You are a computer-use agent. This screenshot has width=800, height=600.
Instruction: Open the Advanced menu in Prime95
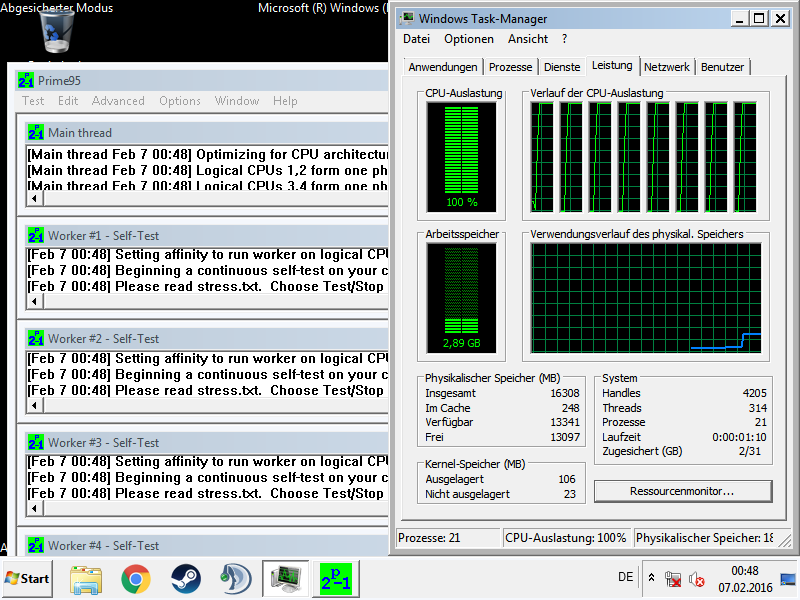(x=118, y=101)
